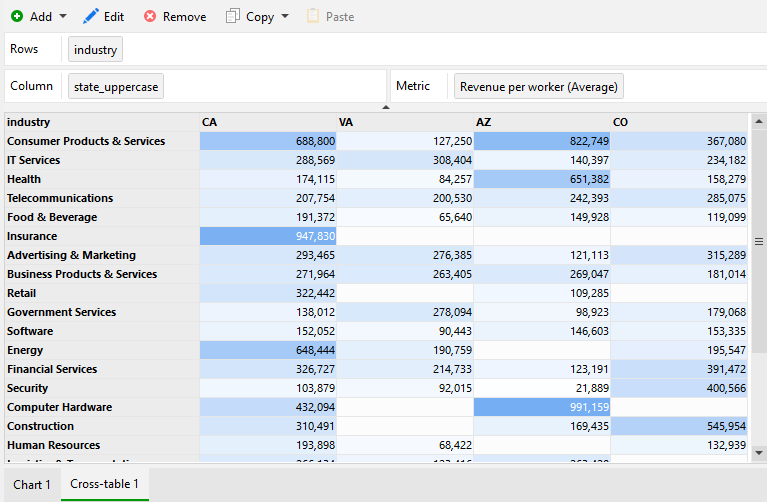The height and width of the screenshot is (502, 767).
Task: Click the industry column header
Action: point(102,122)
